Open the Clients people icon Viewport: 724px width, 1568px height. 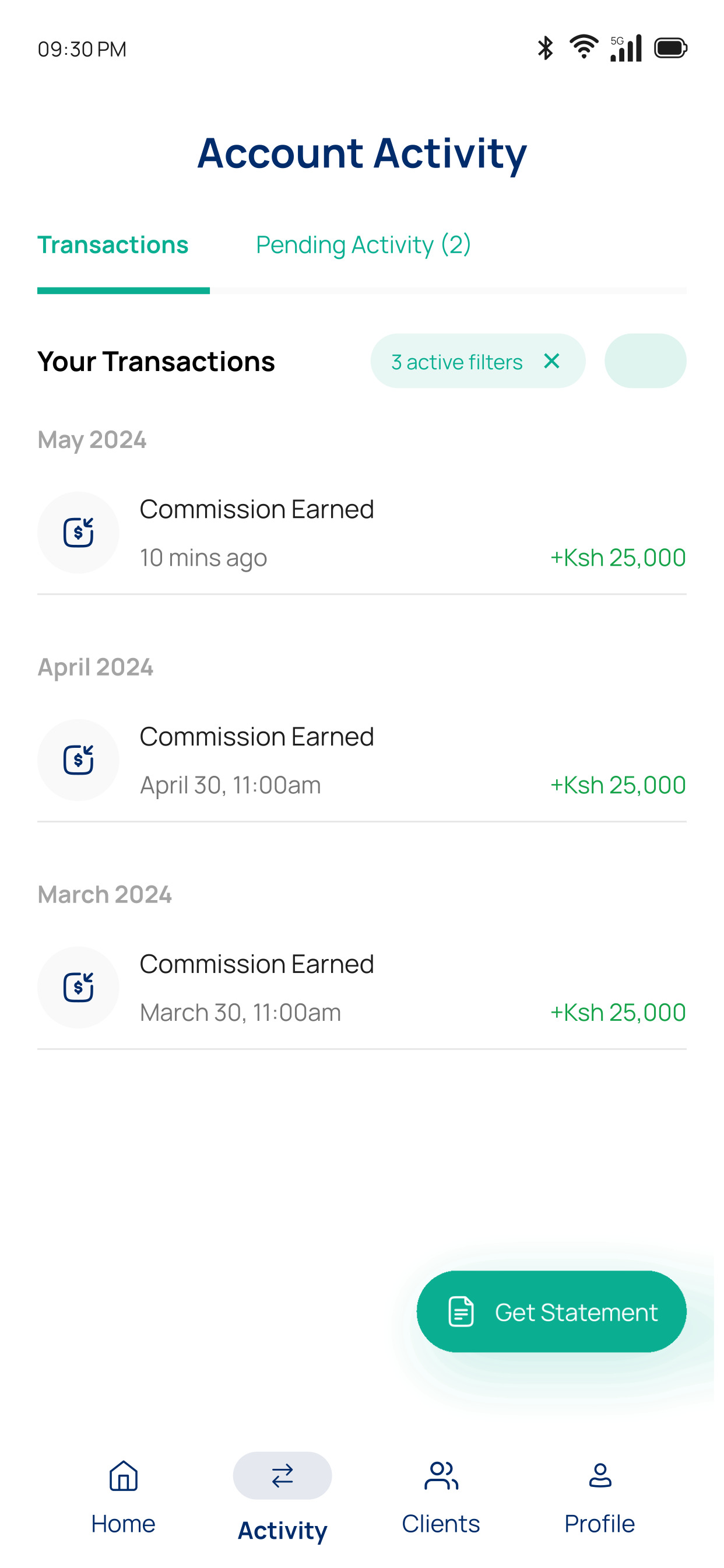pyautogui.click(x=441, y=1475)
